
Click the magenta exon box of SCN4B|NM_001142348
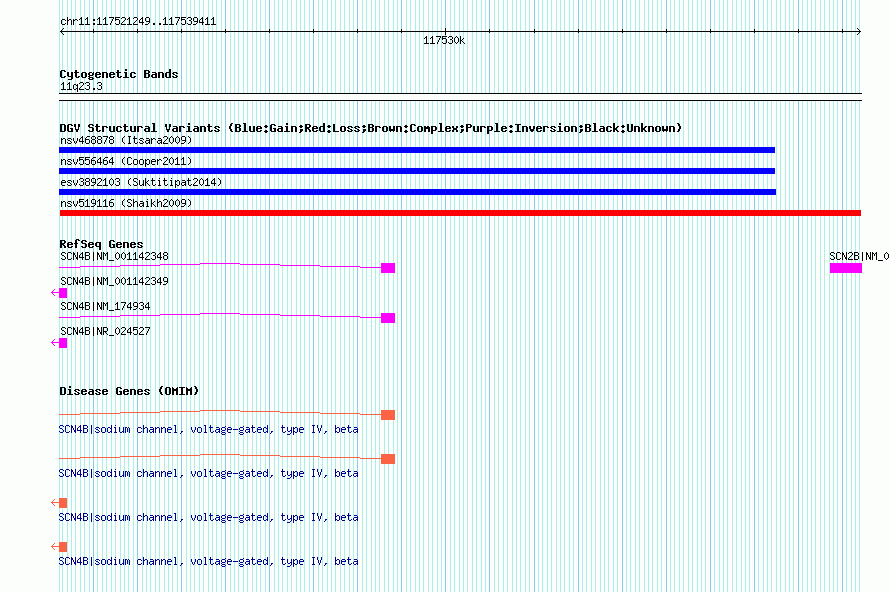click(388, 268)
